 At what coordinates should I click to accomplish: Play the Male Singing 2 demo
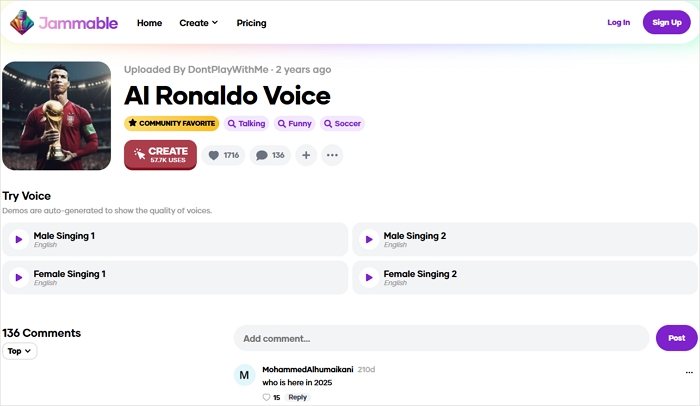[369, 239]
